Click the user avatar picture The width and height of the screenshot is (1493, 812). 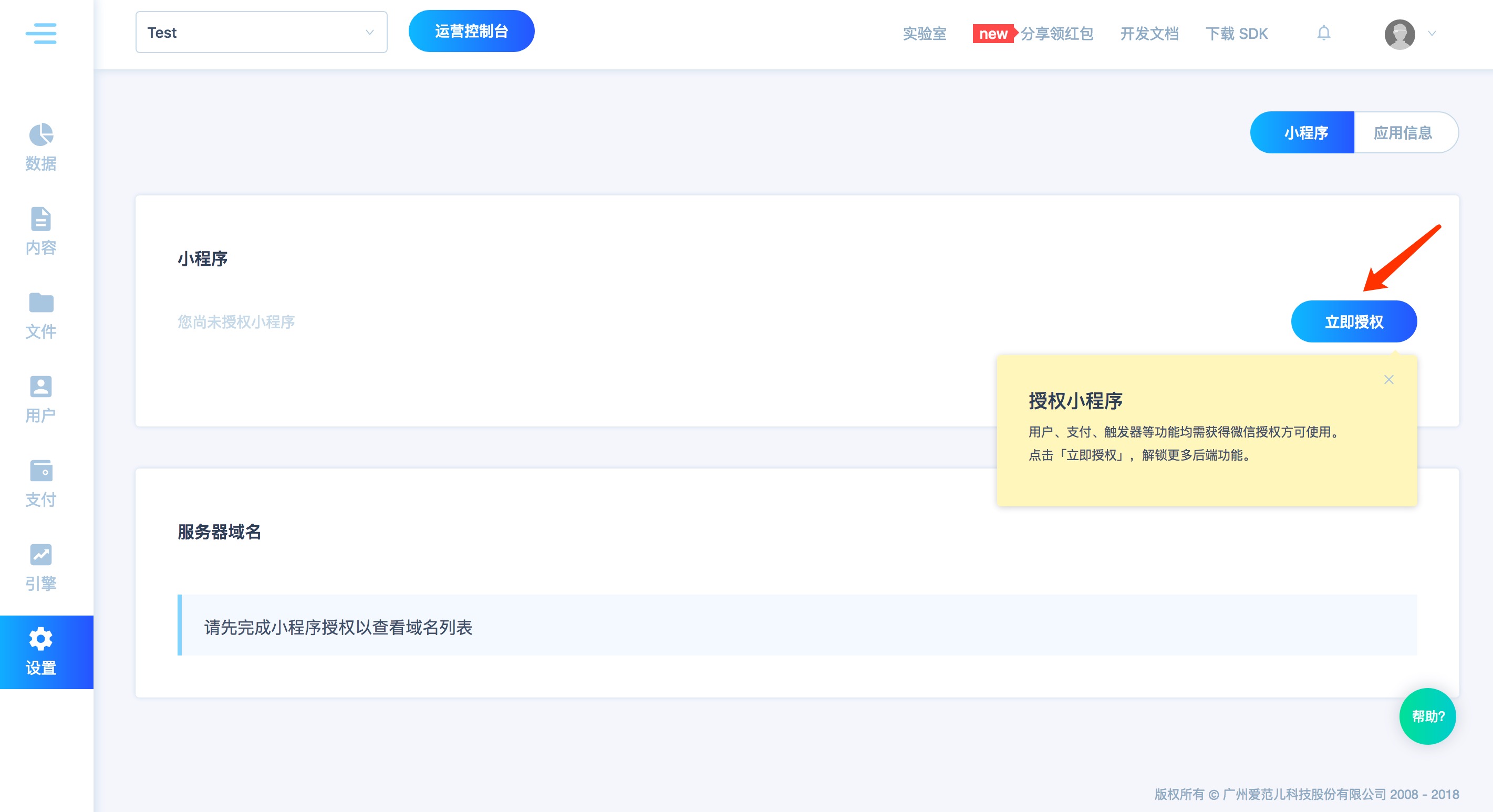[x=1399, y=34]
